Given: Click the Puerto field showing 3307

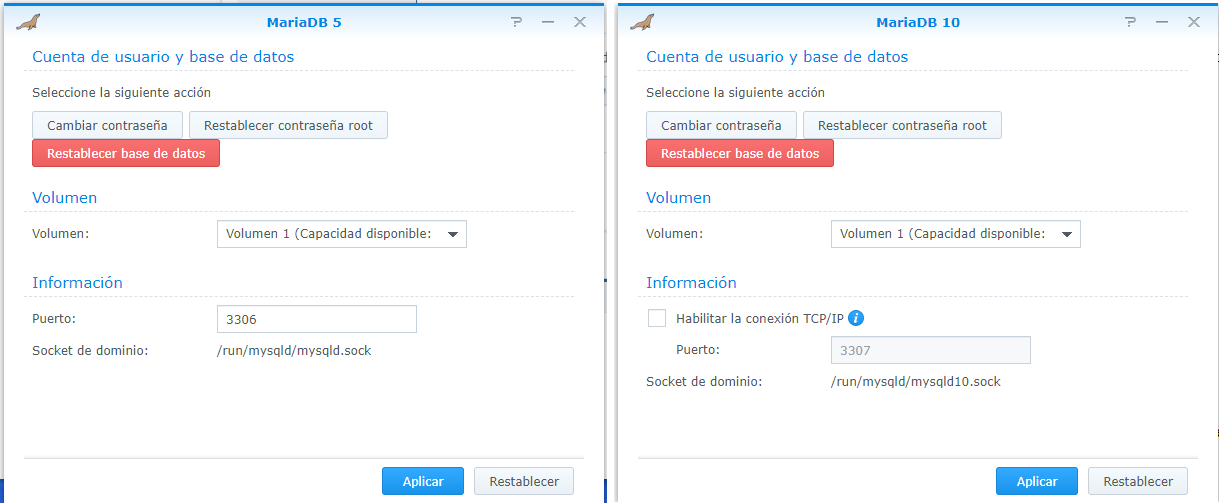Looking at the screenshot, I should point(931,350).
